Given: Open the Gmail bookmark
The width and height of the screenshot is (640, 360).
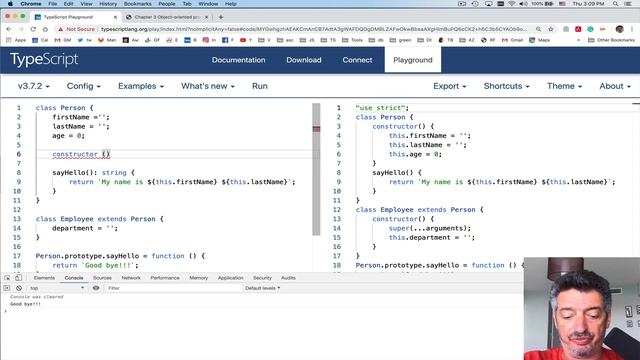Looking at the screenshot, I should pos(512,40).
